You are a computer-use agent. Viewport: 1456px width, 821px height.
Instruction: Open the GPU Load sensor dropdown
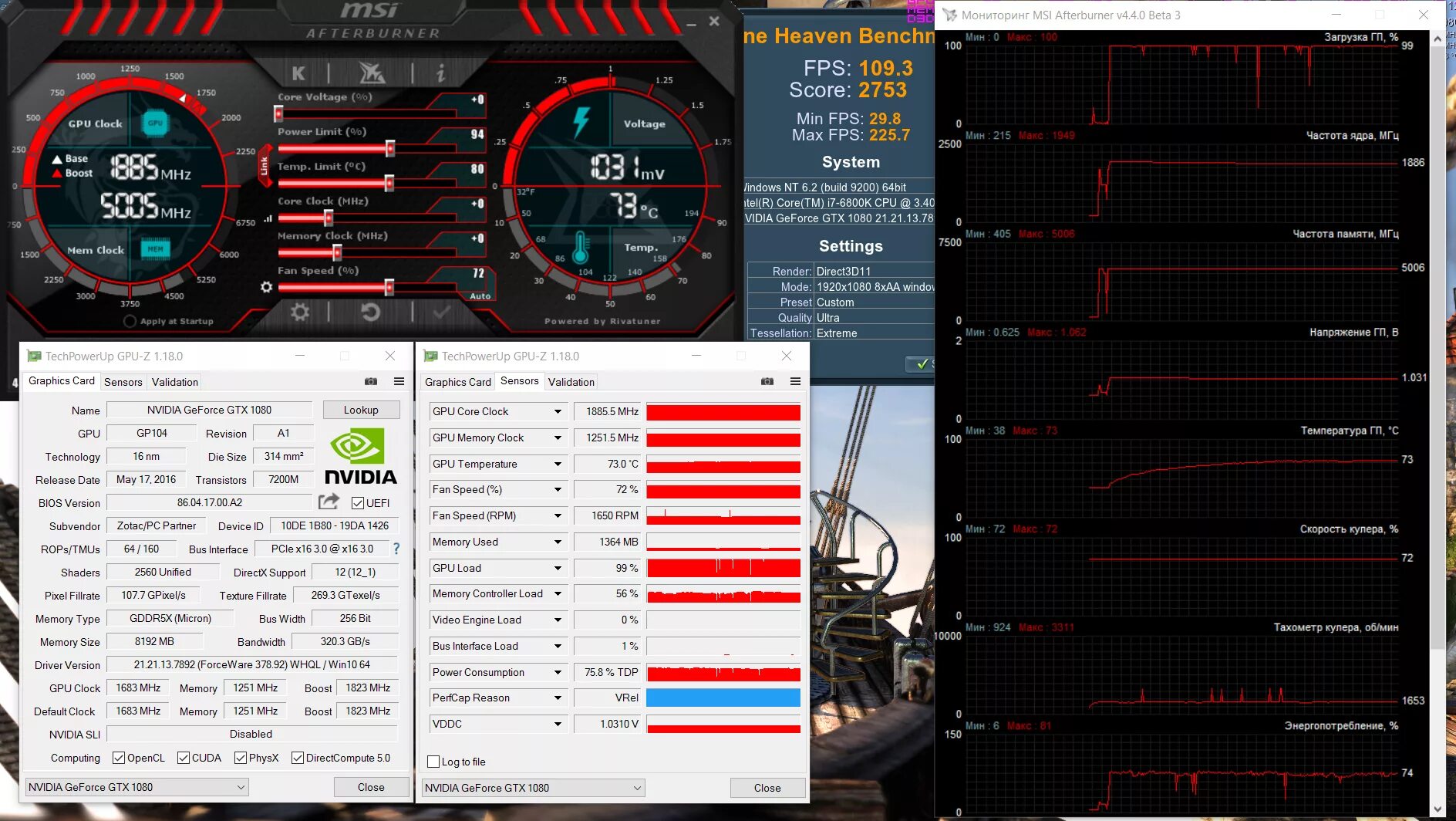558,568
